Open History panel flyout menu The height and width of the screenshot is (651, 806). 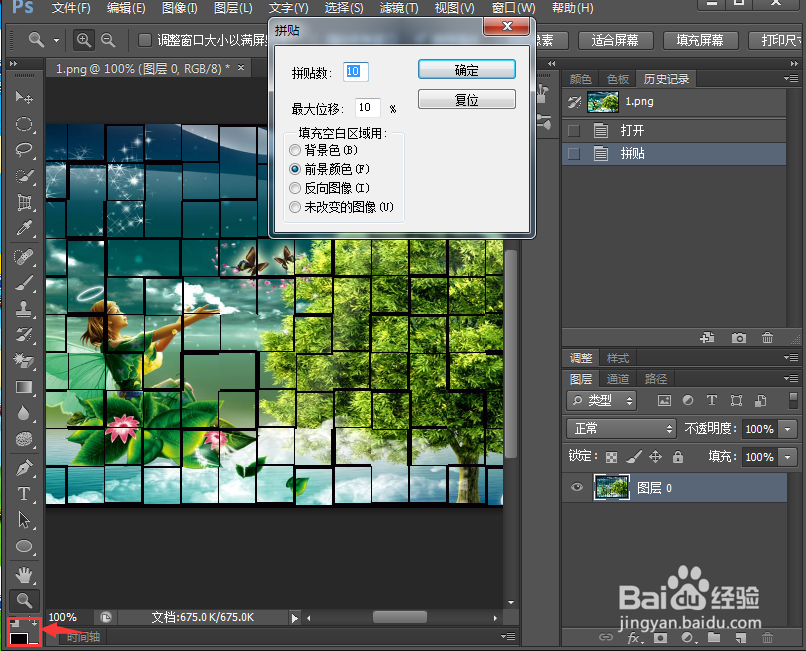pos(791,79)
